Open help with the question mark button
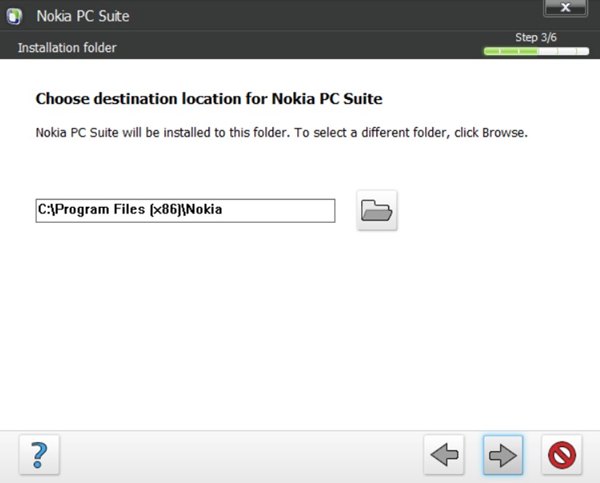The height and width of the screenshot is (483, 600). tap(39, 455)
